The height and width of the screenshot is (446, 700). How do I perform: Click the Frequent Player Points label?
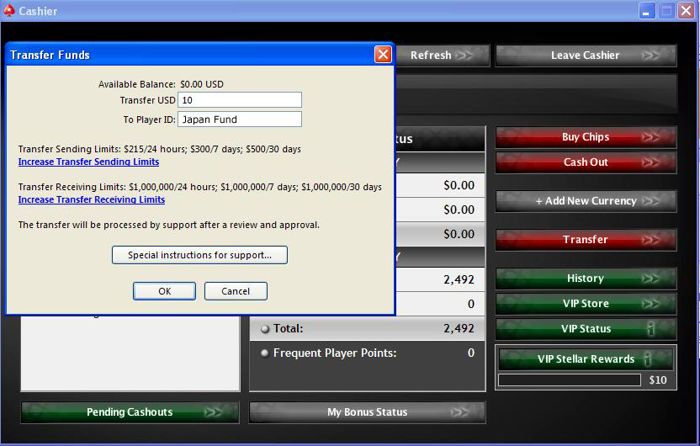(335, 353)
